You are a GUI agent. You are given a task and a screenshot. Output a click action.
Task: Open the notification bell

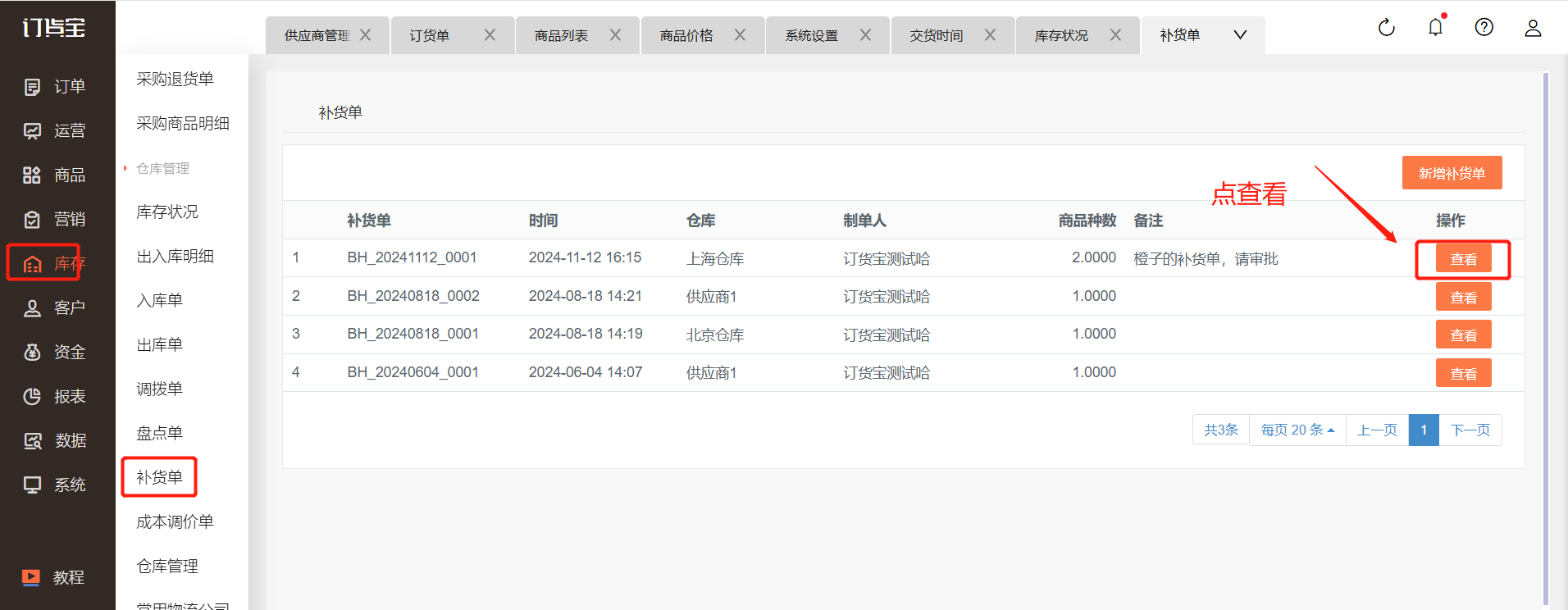click(x=1435, y=28)
